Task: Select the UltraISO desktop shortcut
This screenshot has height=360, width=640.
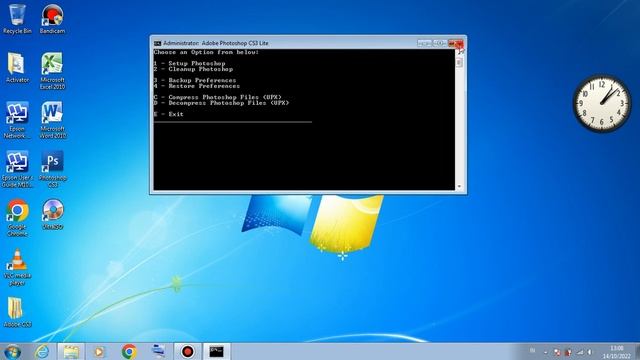Action: pos(52,215)
